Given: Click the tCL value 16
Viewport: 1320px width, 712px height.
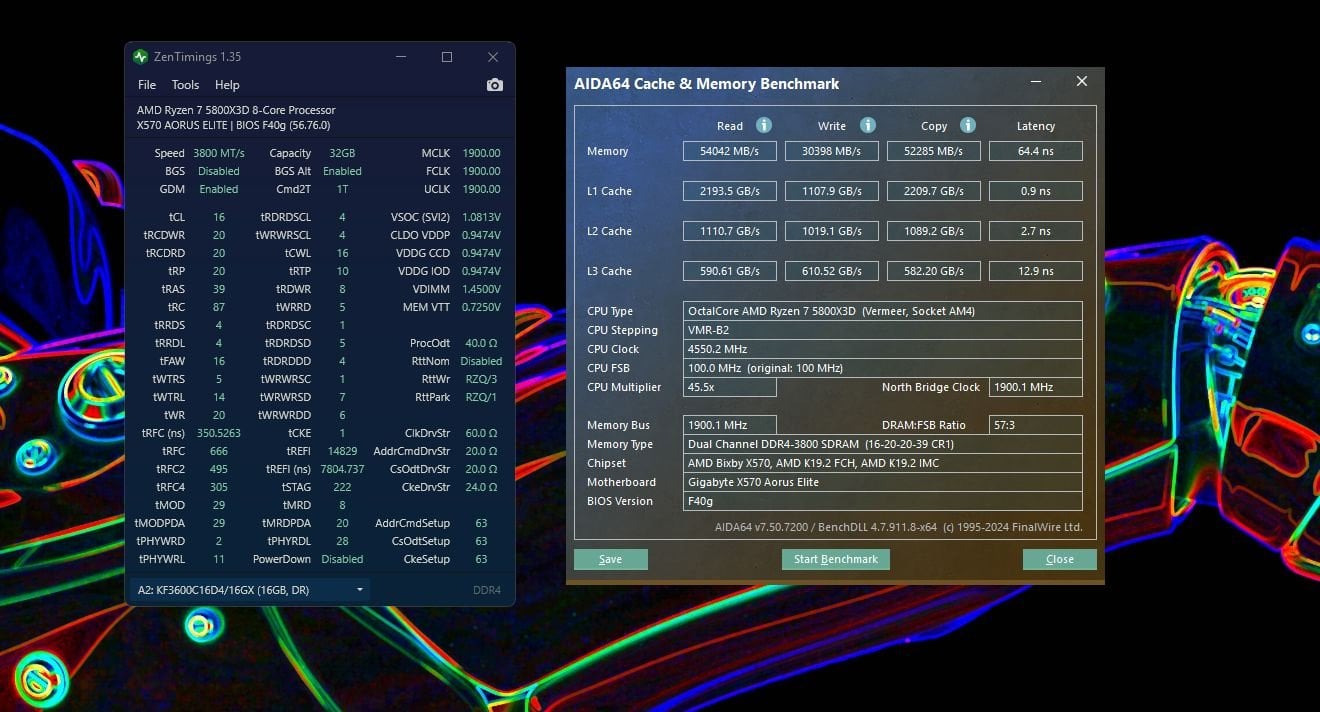Looking at the screenshot, I should pos(219,217).
